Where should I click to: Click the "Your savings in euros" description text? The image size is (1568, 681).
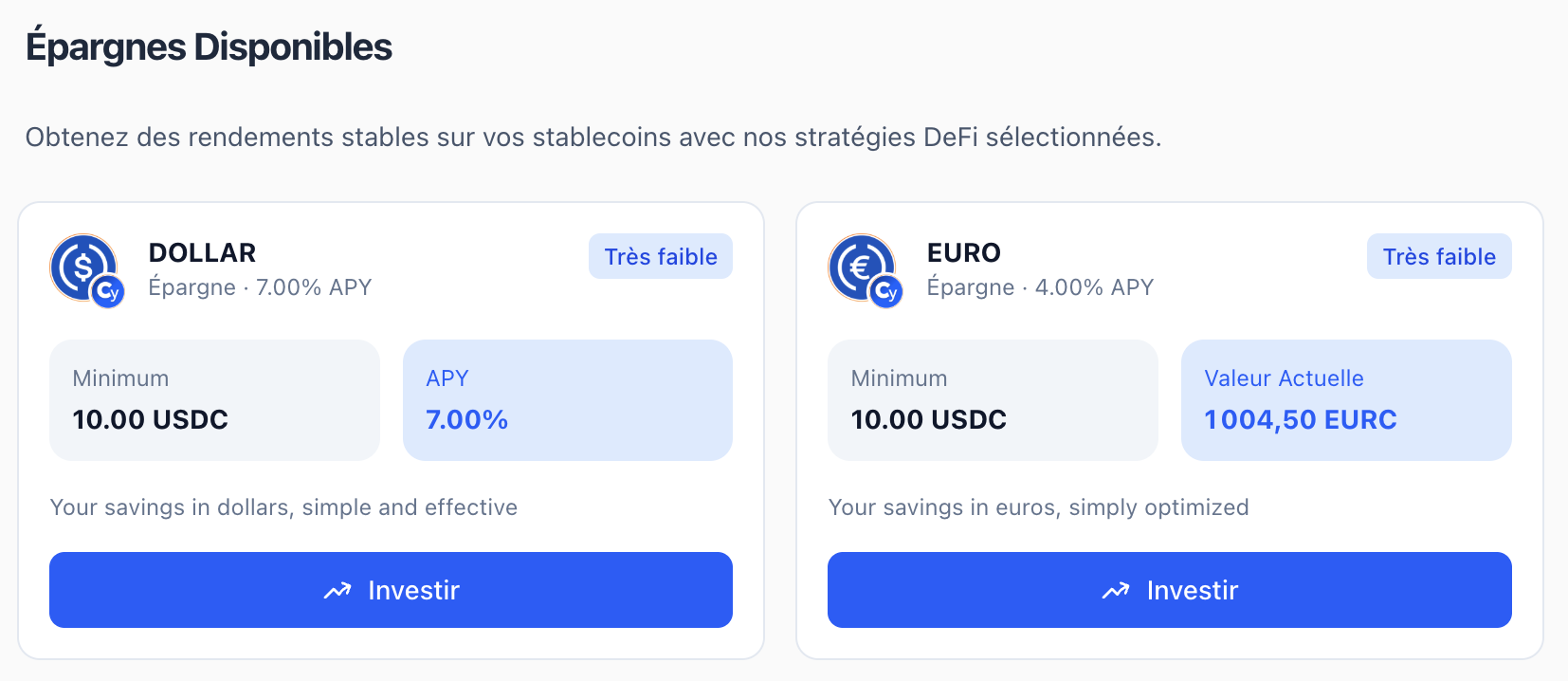coord(1038,507)
